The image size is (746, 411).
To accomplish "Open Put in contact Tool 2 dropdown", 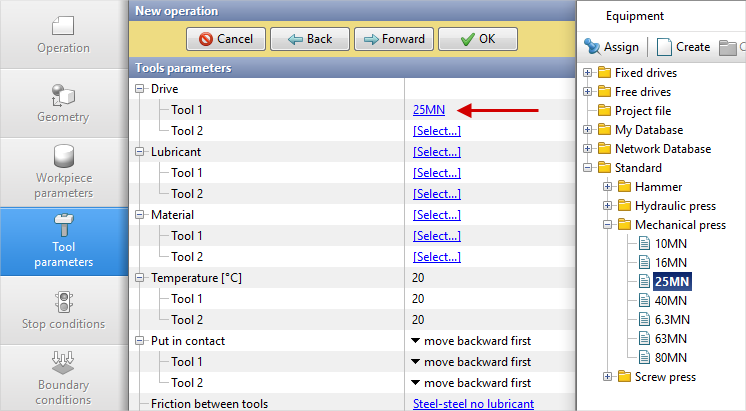I will tap(471, 383).
